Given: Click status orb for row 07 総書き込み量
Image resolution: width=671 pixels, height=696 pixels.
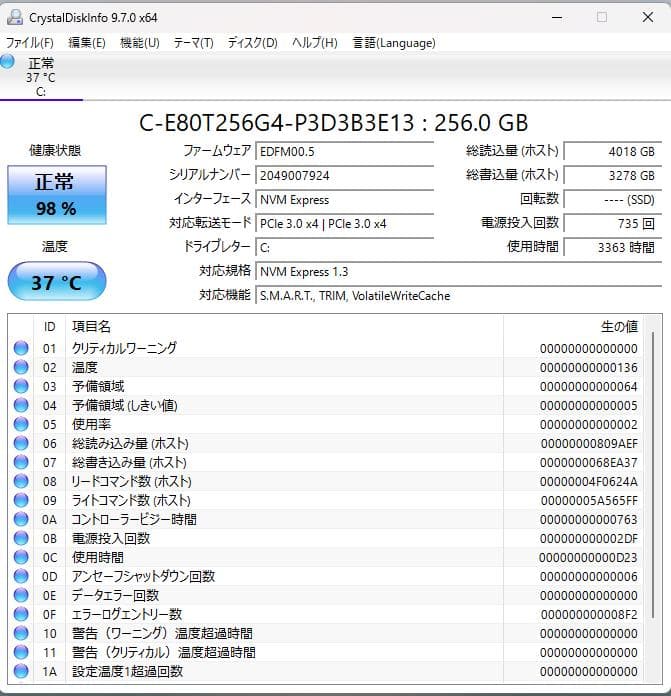Looking at the screenshot, I should point(21,462).
